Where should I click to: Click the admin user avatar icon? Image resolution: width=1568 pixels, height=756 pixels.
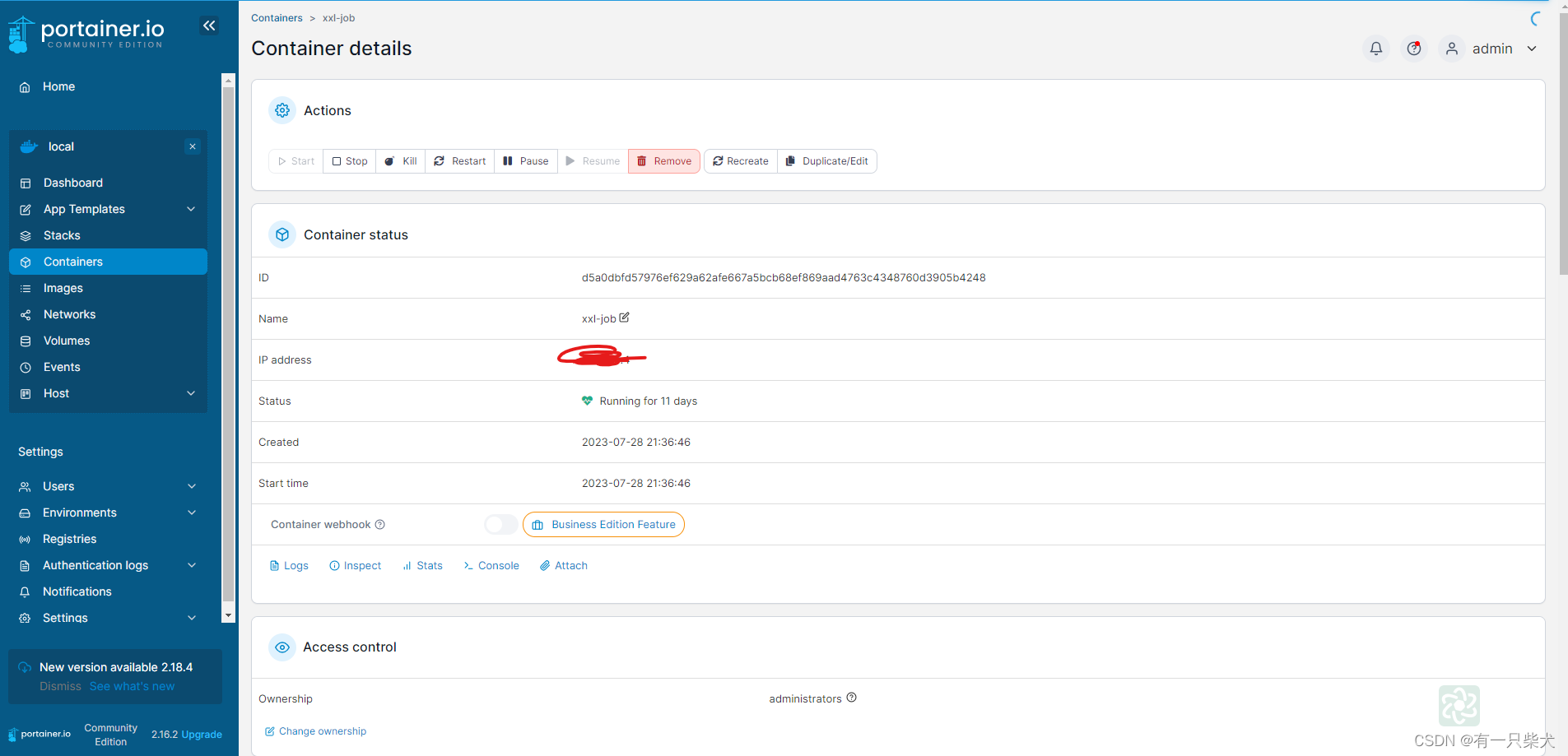point(1452,49)
